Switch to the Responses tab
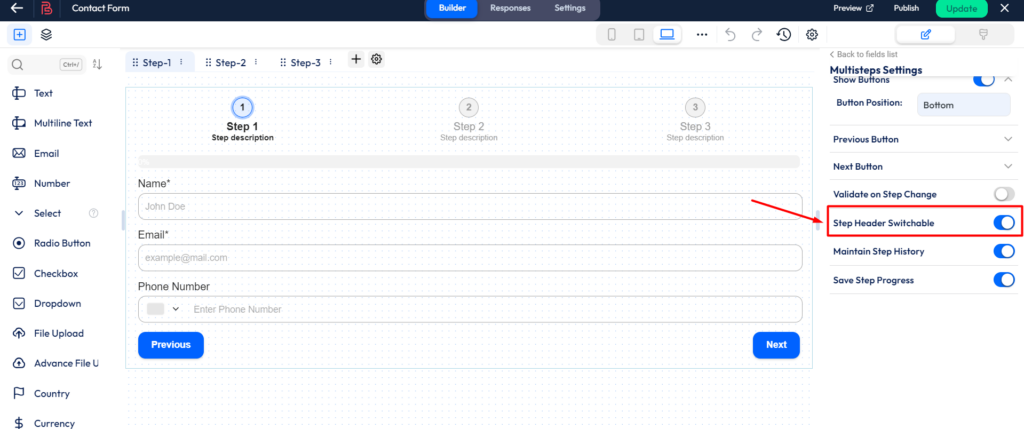This screenshot has height=429, width=1024. 510,8
